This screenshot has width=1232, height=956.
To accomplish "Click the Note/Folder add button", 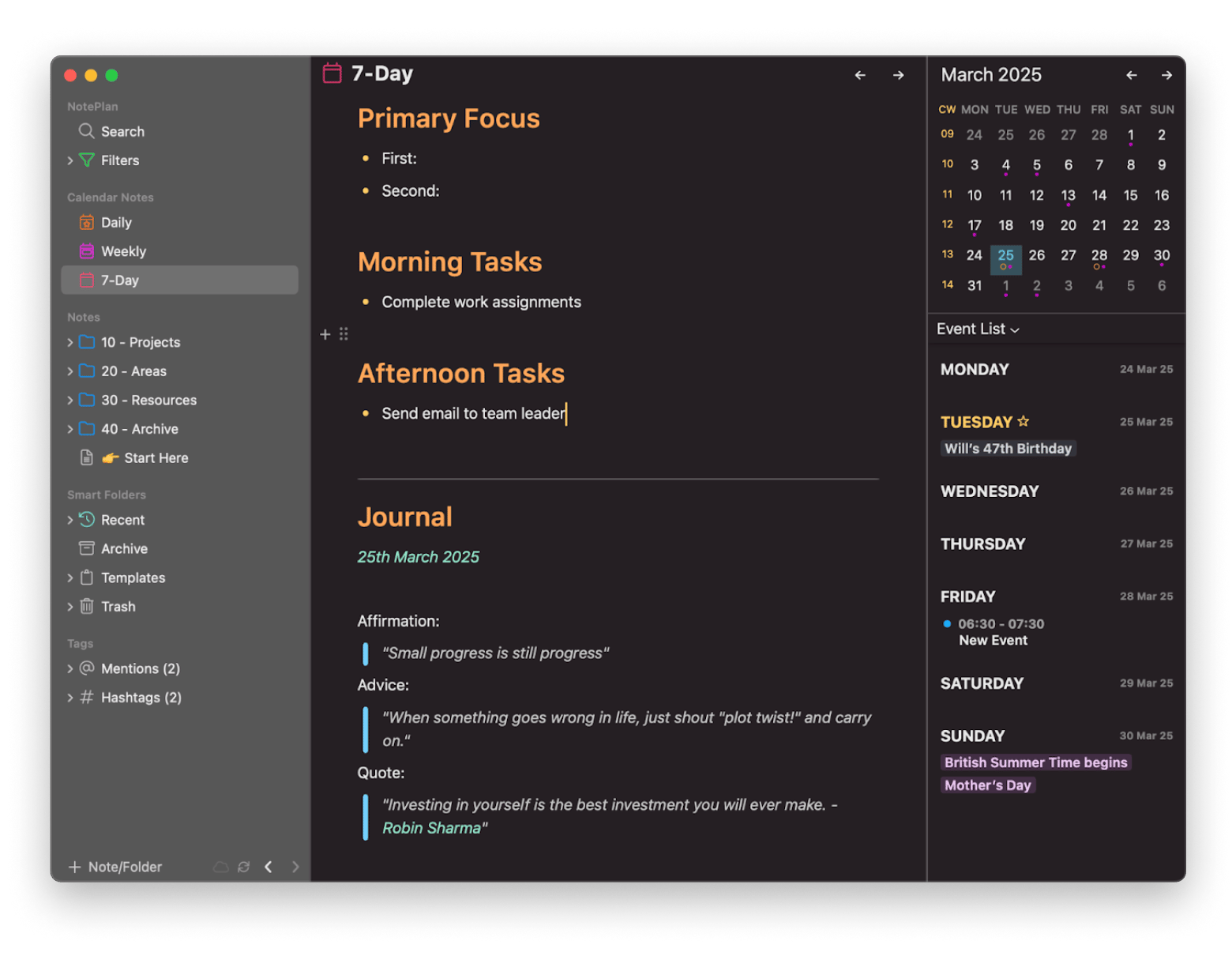I will (x=115, y=867).
